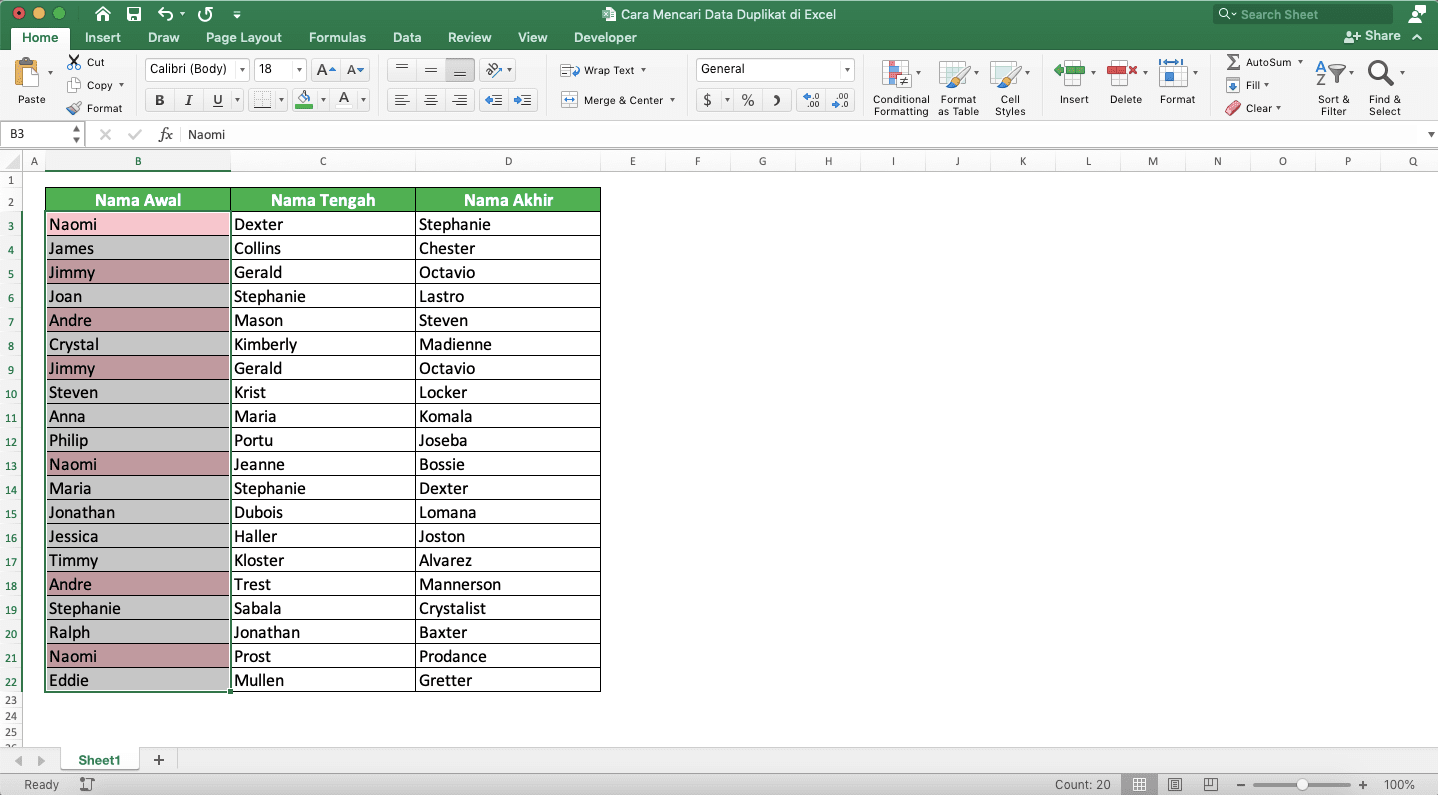This screenshot has width=1438, height=795.
Task: Add a new sheet with the plus button
Action: pyautogui.click(x=158, y=760)
